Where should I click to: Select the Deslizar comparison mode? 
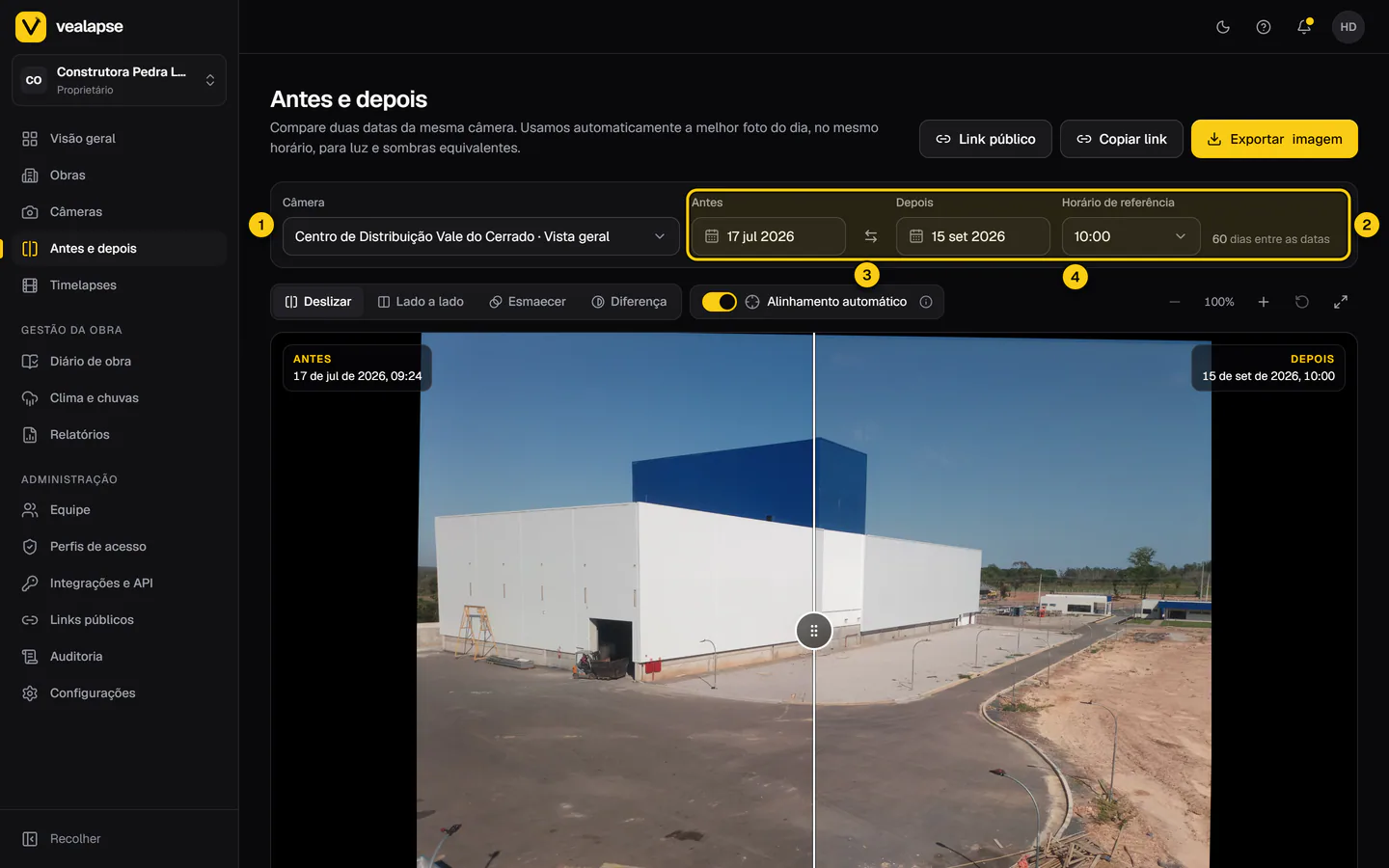[x=318, y=302]
